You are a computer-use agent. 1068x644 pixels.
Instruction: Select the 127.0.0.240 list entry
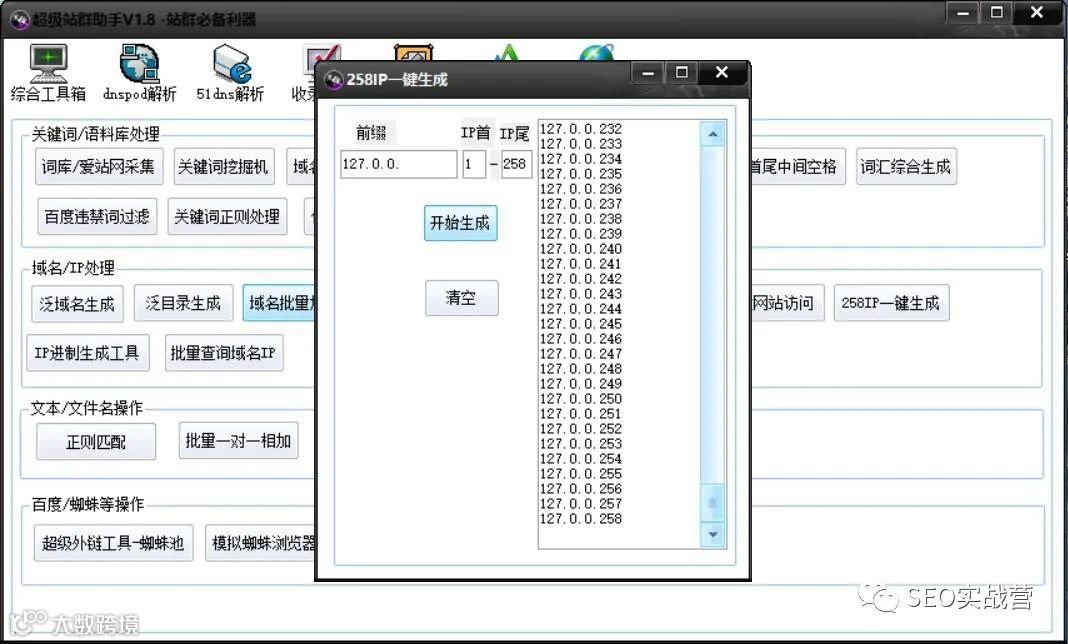581,249
